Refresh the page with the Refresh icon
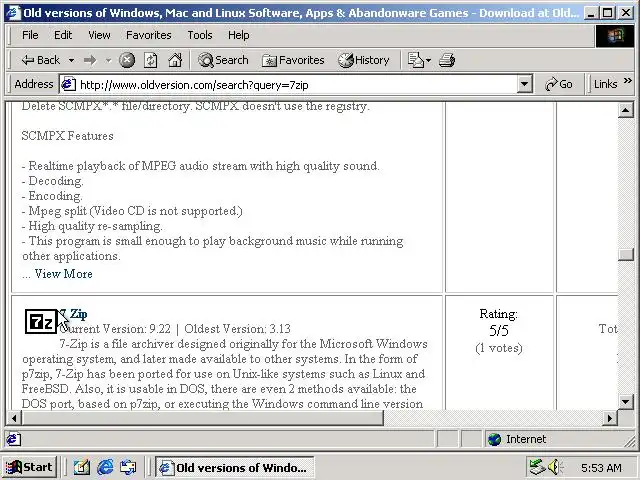Viewport: 640px width, 480px height. [x=151, y=60]
